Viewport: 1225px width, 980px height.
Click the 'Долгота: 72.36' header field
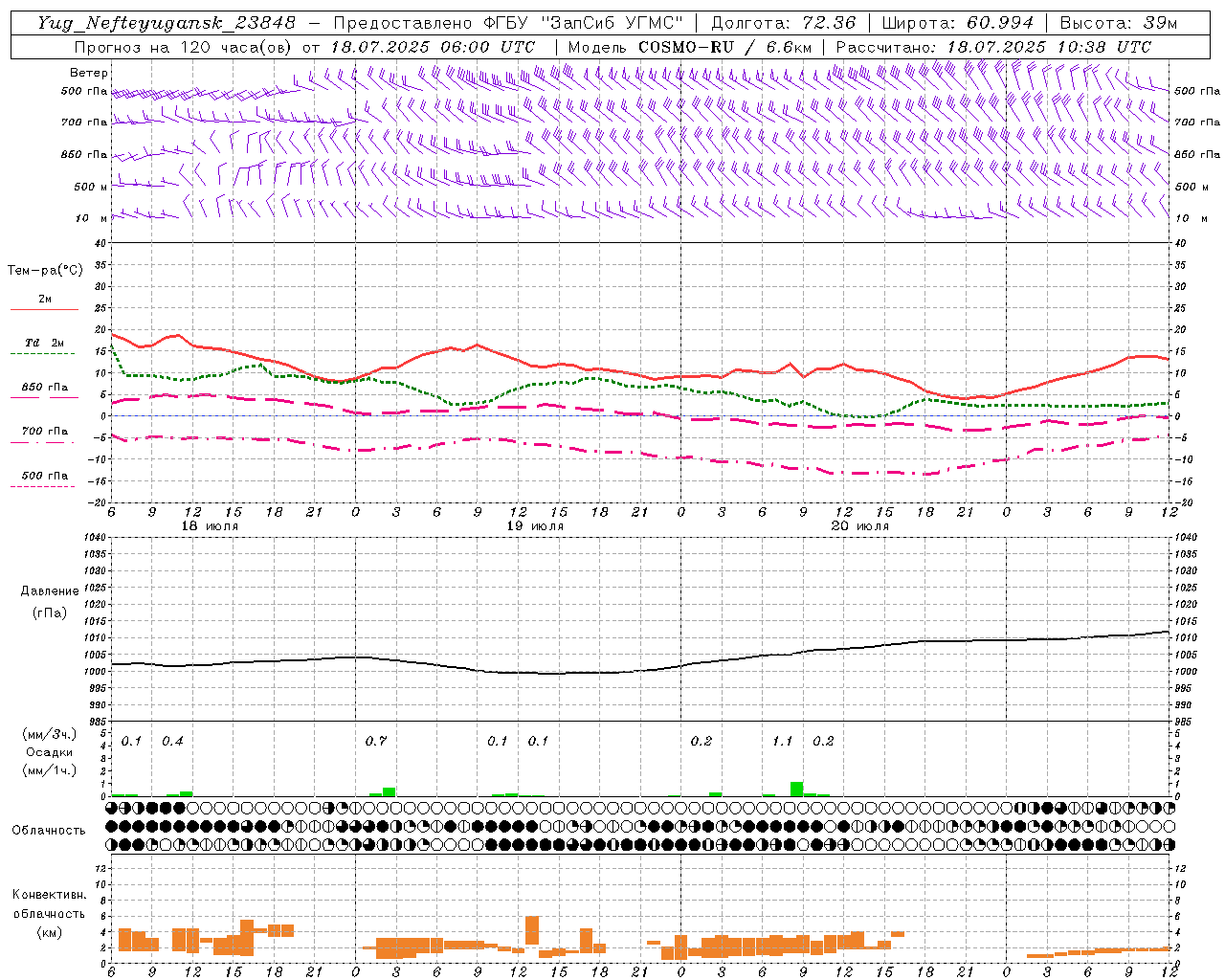(784, 23)
